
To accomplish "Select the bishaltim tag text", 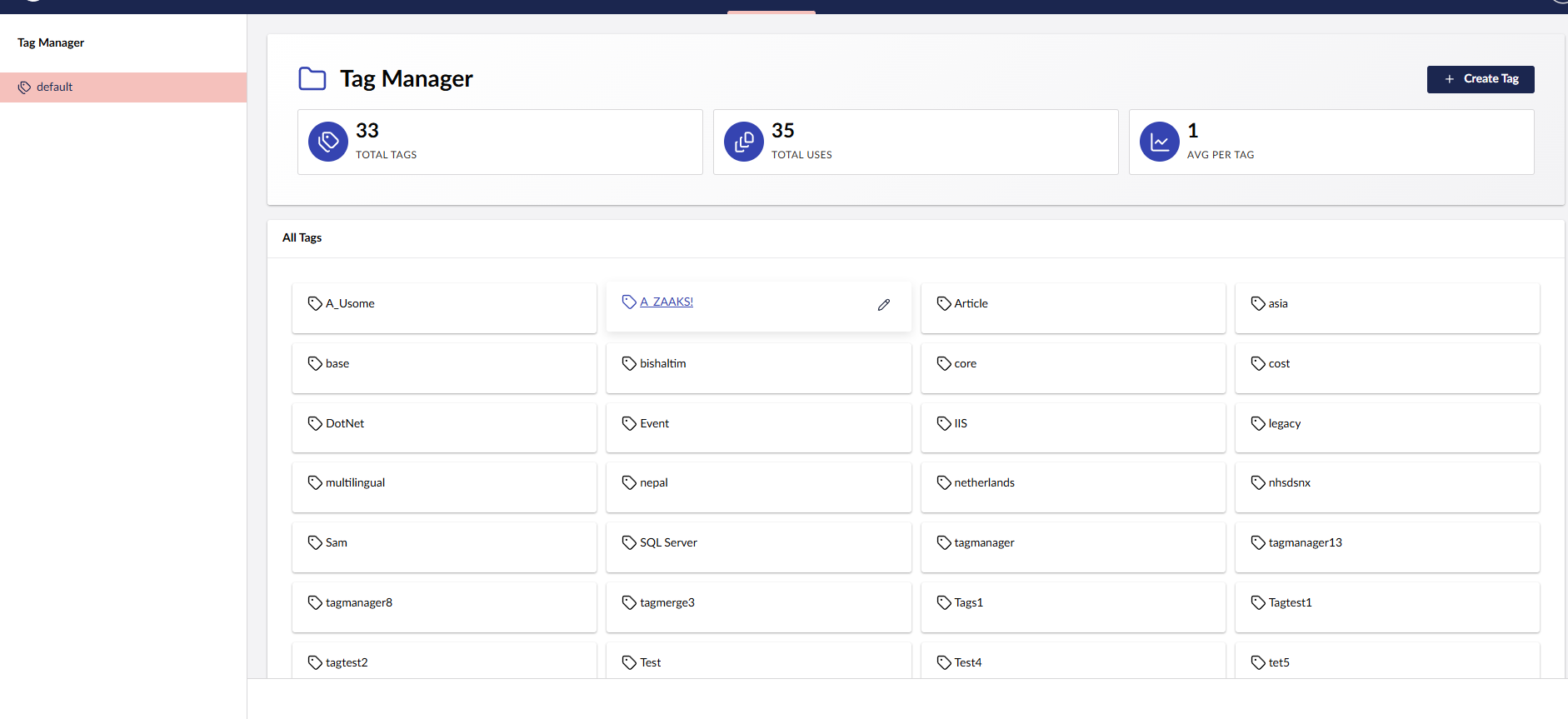I will (663, 363).
